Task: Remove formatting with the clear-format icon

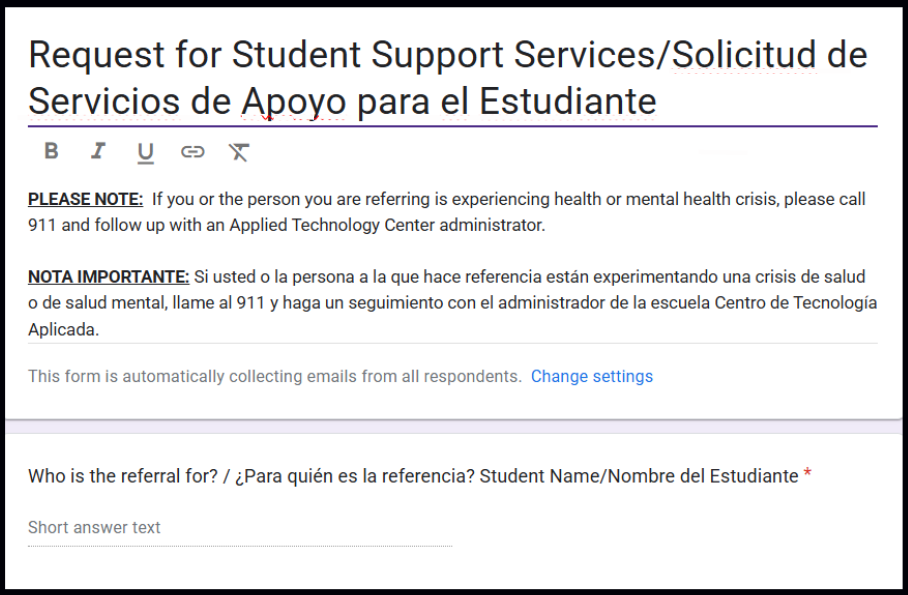Action: (x=238, y=151)
